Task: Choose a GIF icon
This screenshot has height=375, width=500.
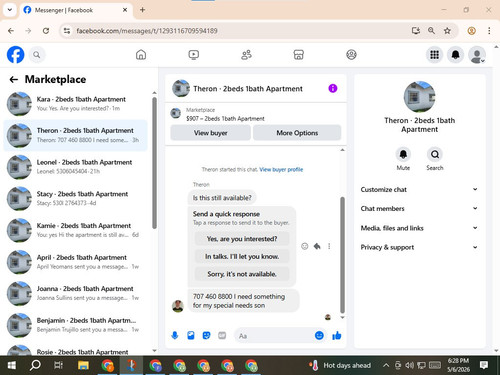Action: point(222,336)
